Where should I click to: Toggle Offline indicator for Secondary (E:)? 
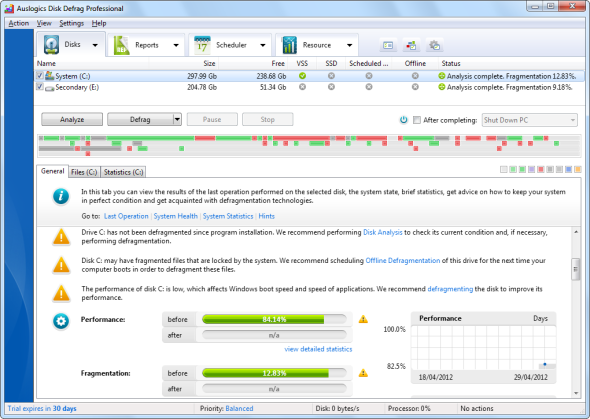click(x=415, y=87)
